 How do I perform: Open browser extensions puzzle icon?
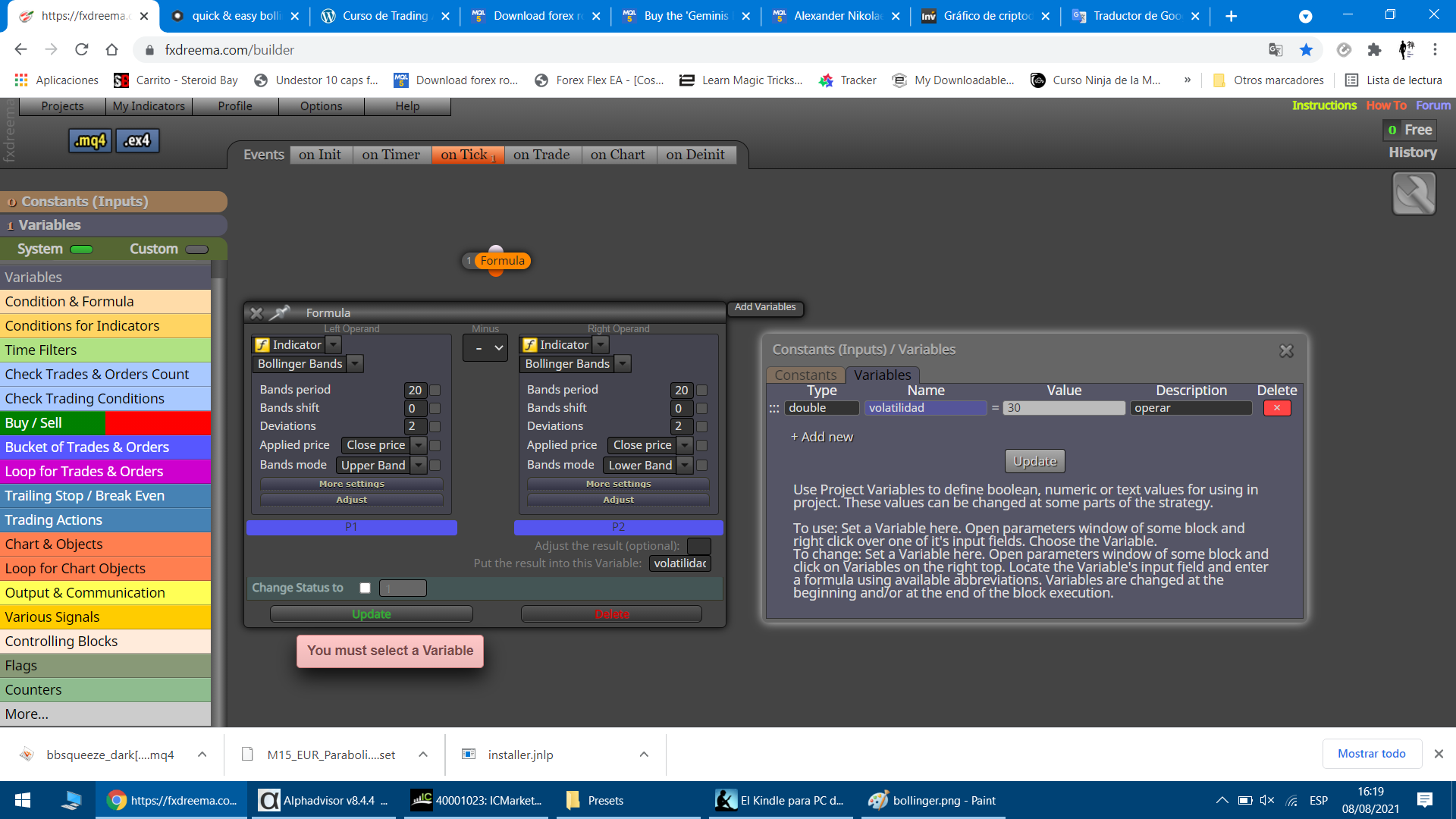[1374, 50]
